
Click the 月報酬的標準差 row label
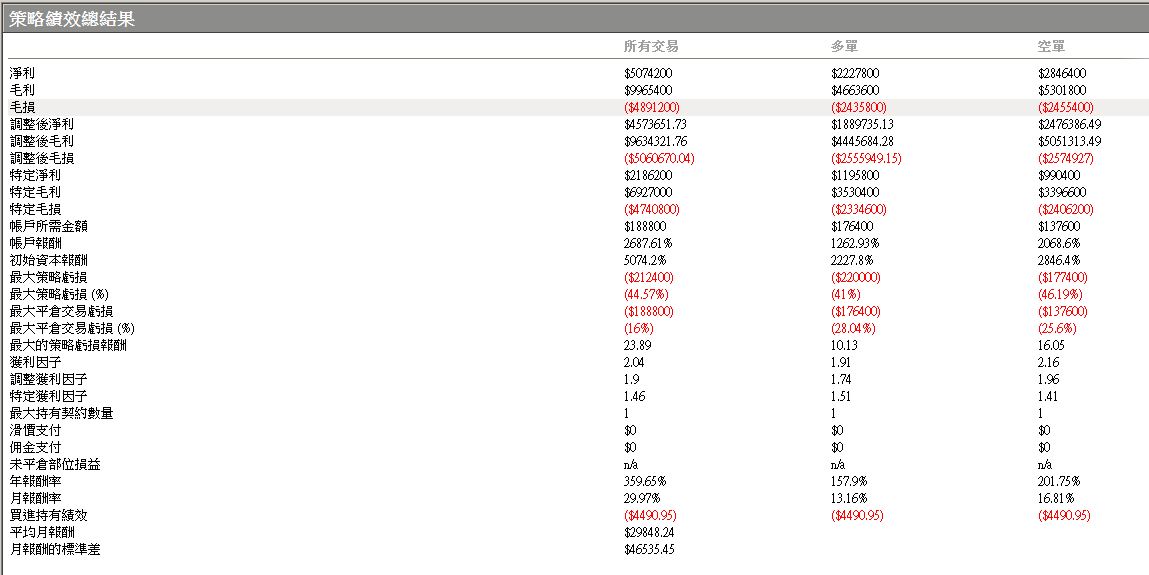point(54,549)
